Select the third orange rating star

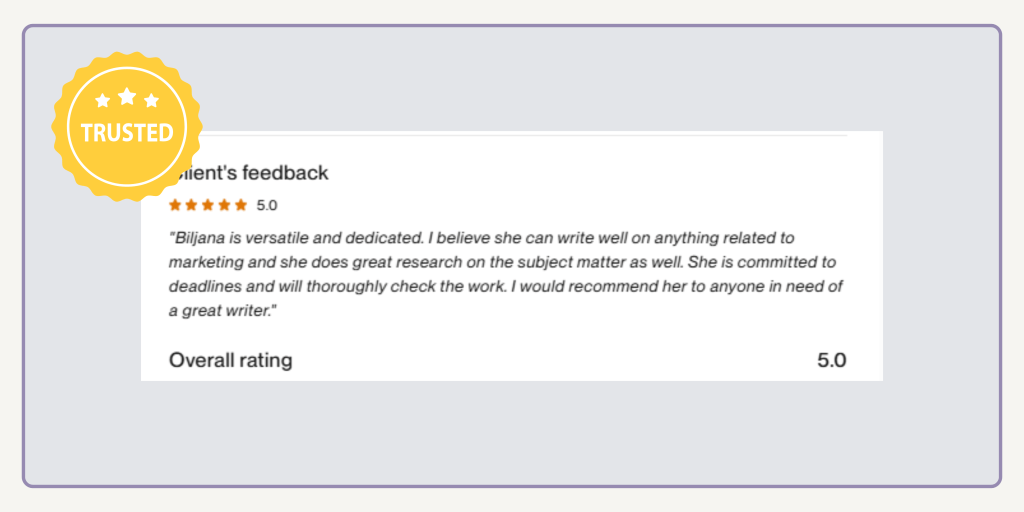pyautogui.click(x=208, y=205)
